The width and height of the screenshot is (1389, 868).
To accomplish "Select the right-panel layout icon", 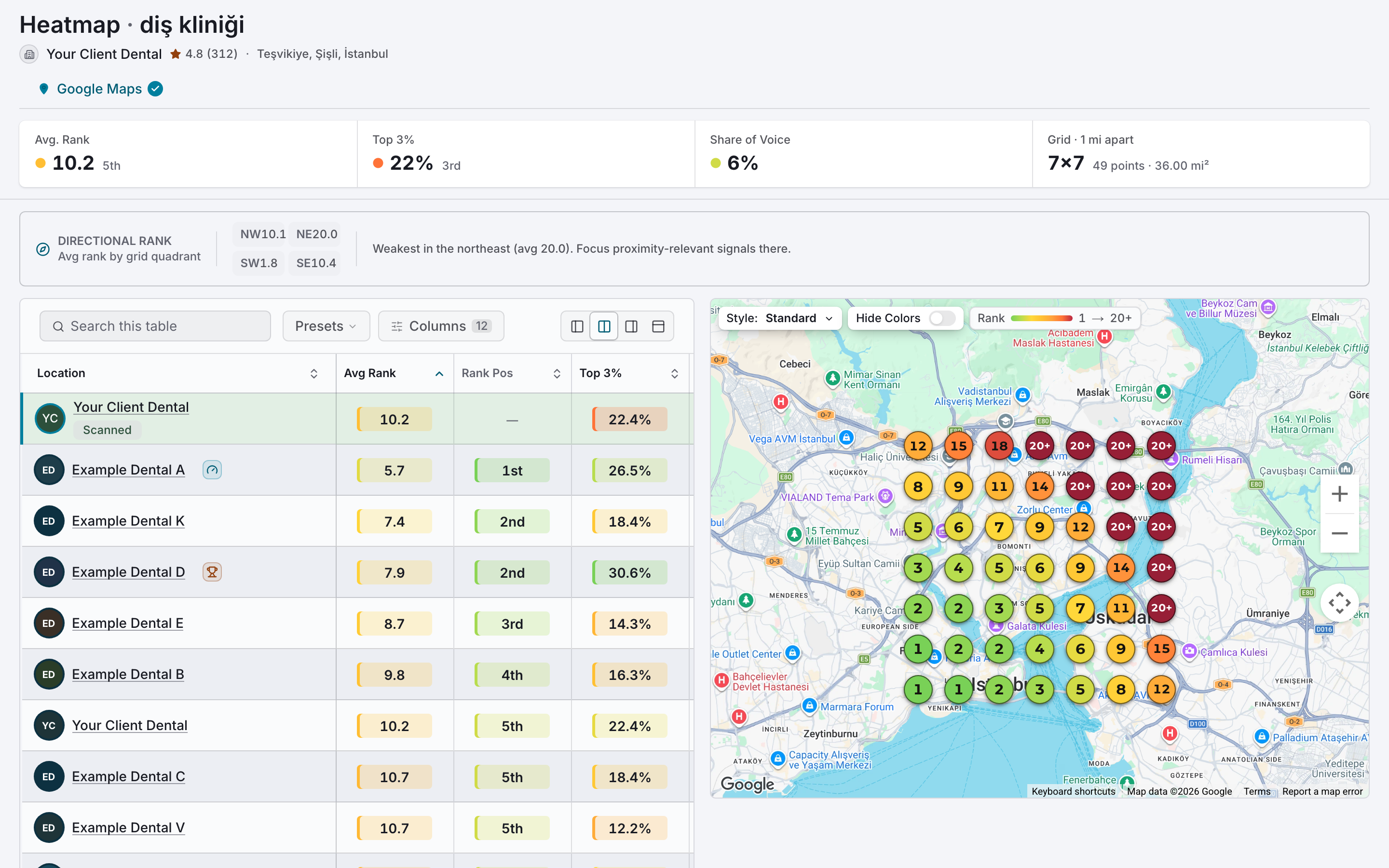I will (x=631, y=326).
